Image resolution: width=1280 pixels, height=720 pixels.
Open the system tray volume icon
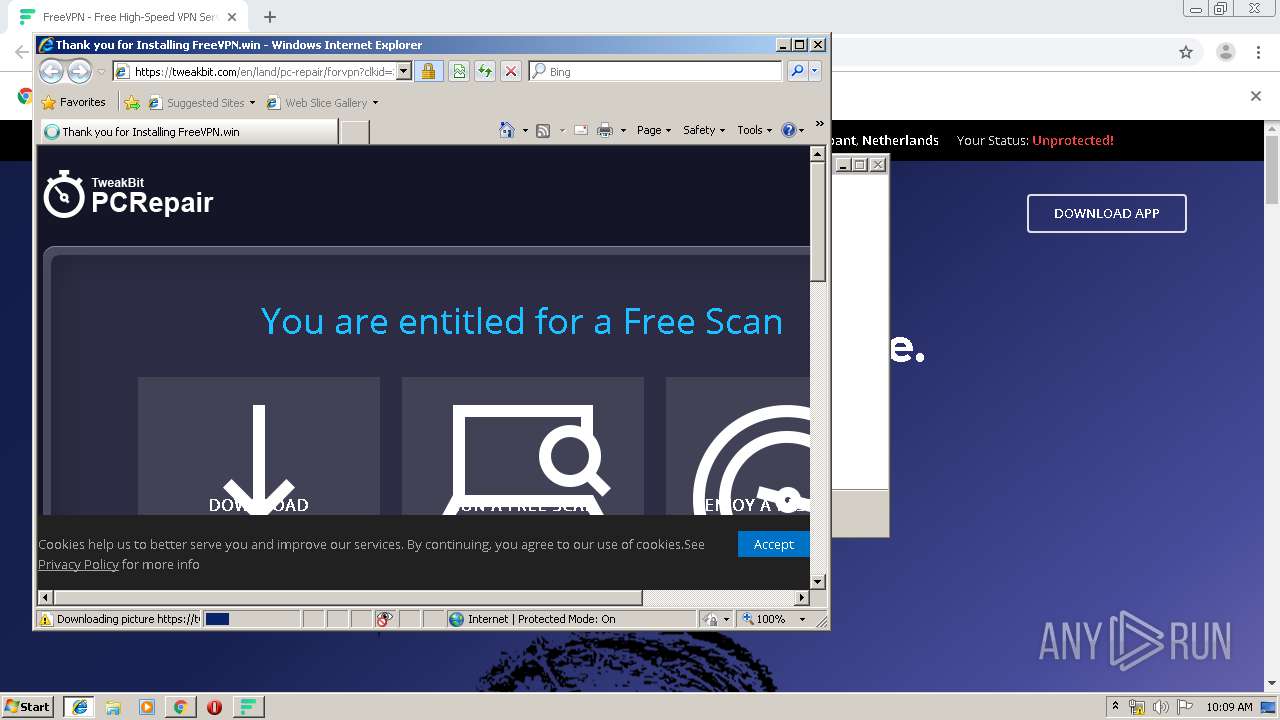click(x=1160, y=707)
